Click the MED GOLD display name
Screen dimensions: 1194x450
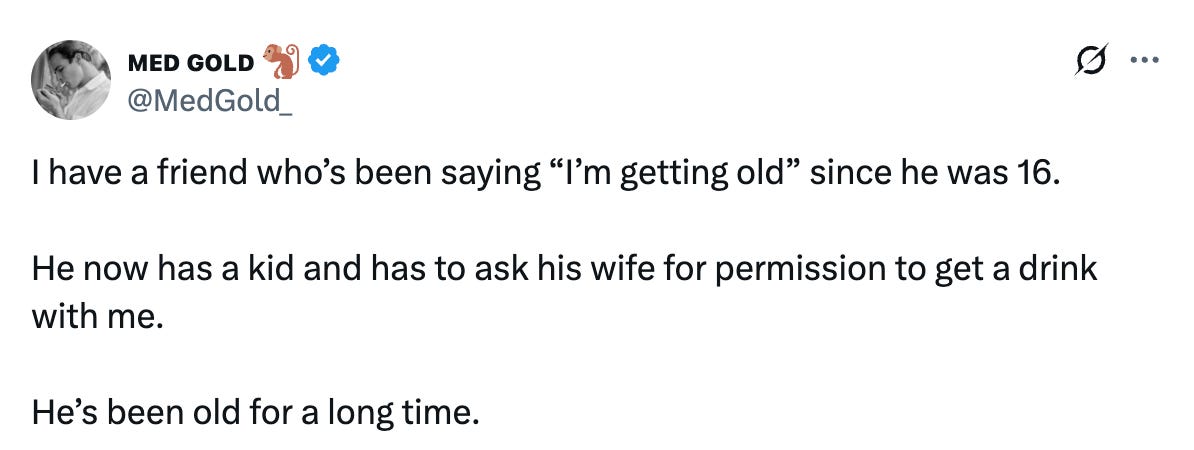pos(190,63)
